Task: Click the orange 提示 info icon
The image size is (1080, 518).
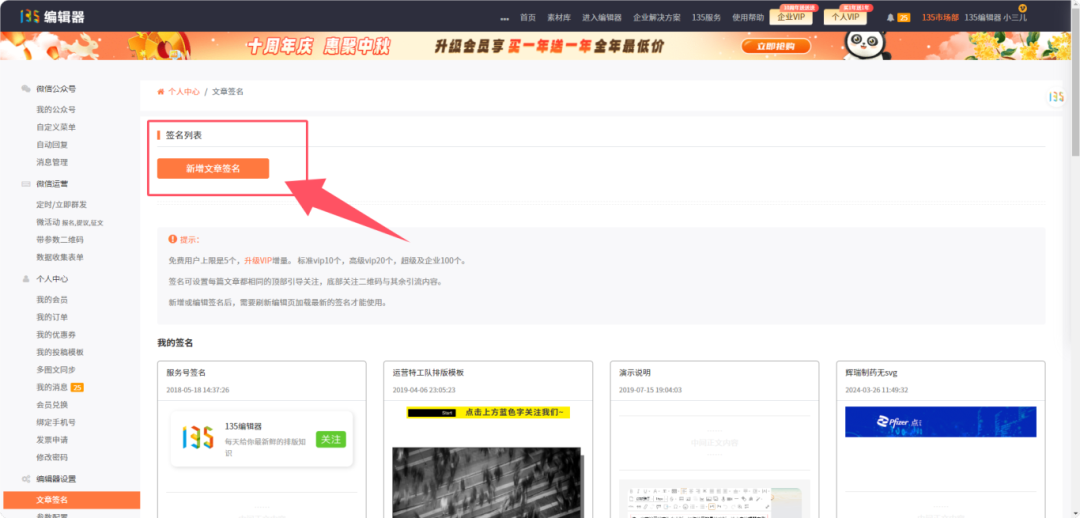Action: click(x=173, y=239)
